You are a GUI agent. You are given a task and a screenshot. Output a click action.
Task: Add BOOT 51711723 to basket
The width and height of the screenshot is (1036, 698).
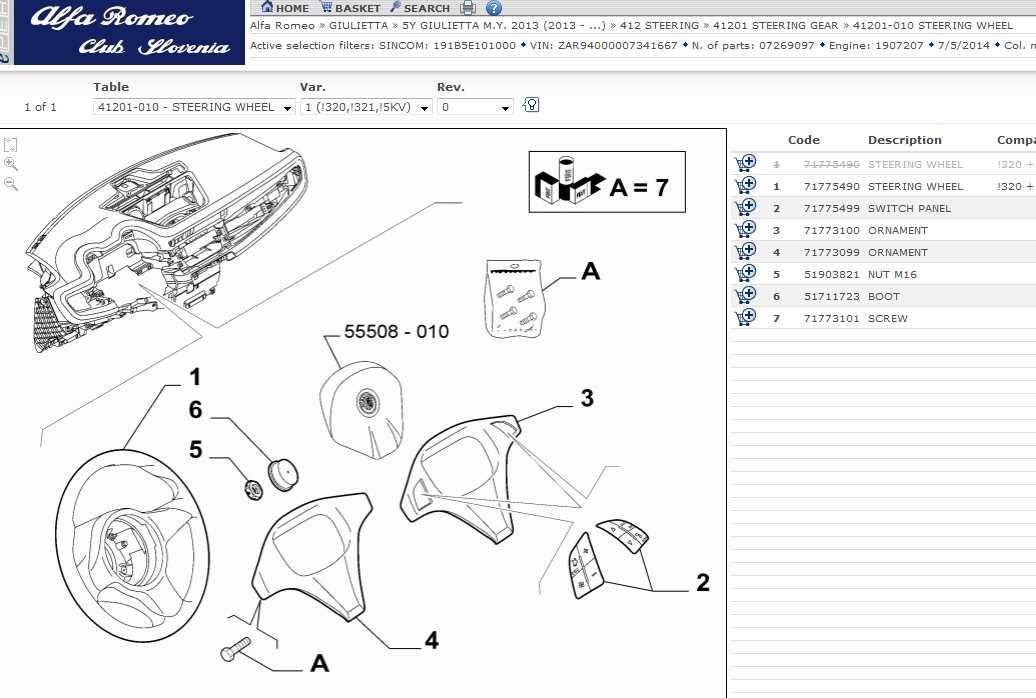(745, 295)
